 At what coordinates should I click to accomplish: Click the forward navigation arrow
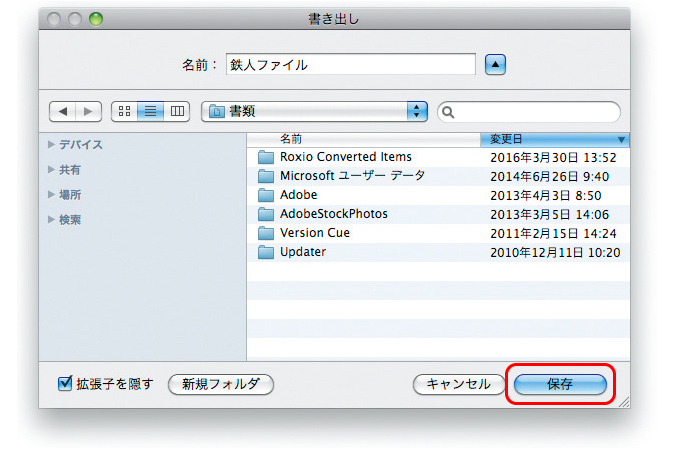pos(88,111)
